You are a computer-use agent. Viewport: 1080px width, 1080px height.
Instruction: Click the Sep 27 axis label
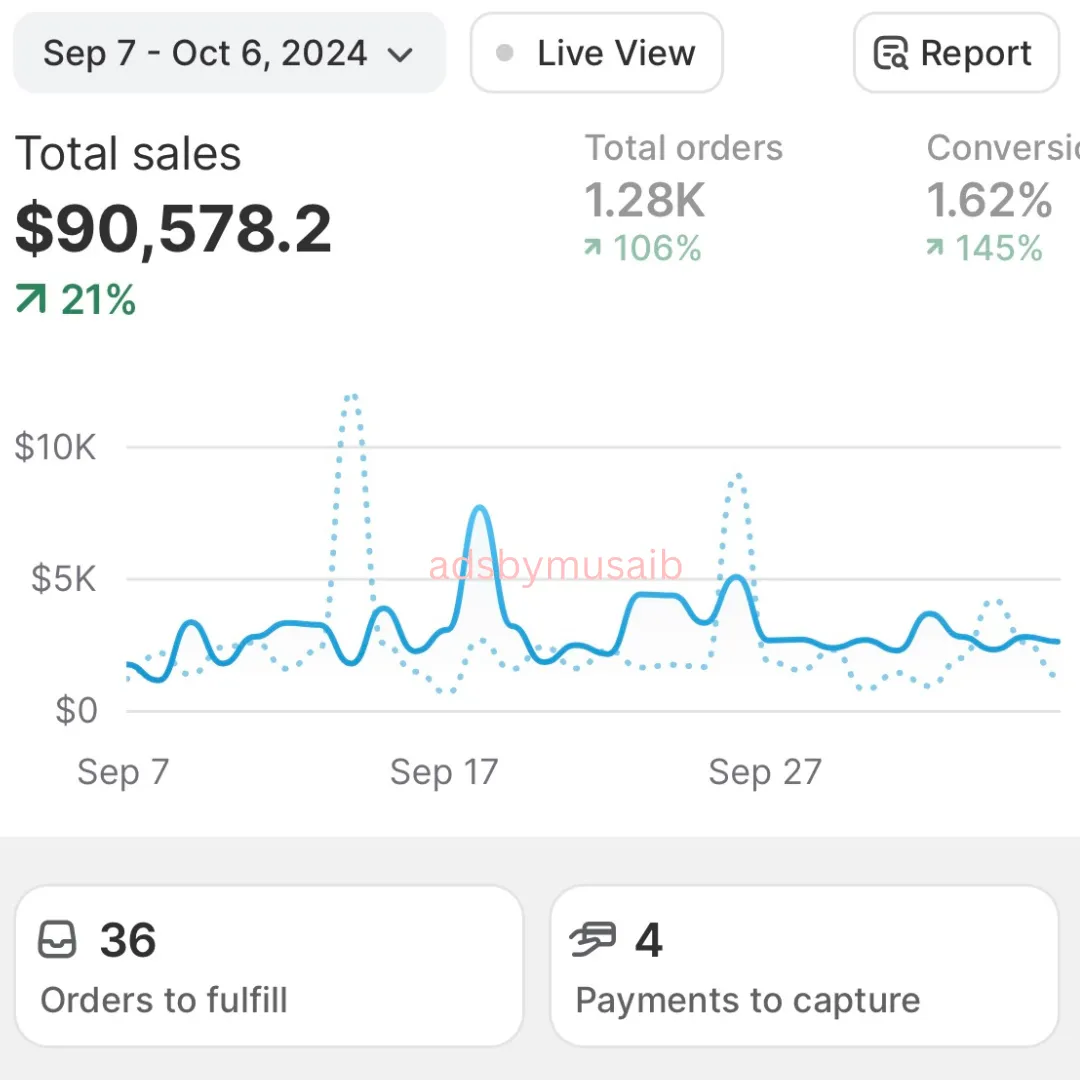pyautogui.click(x=764, y=772)
